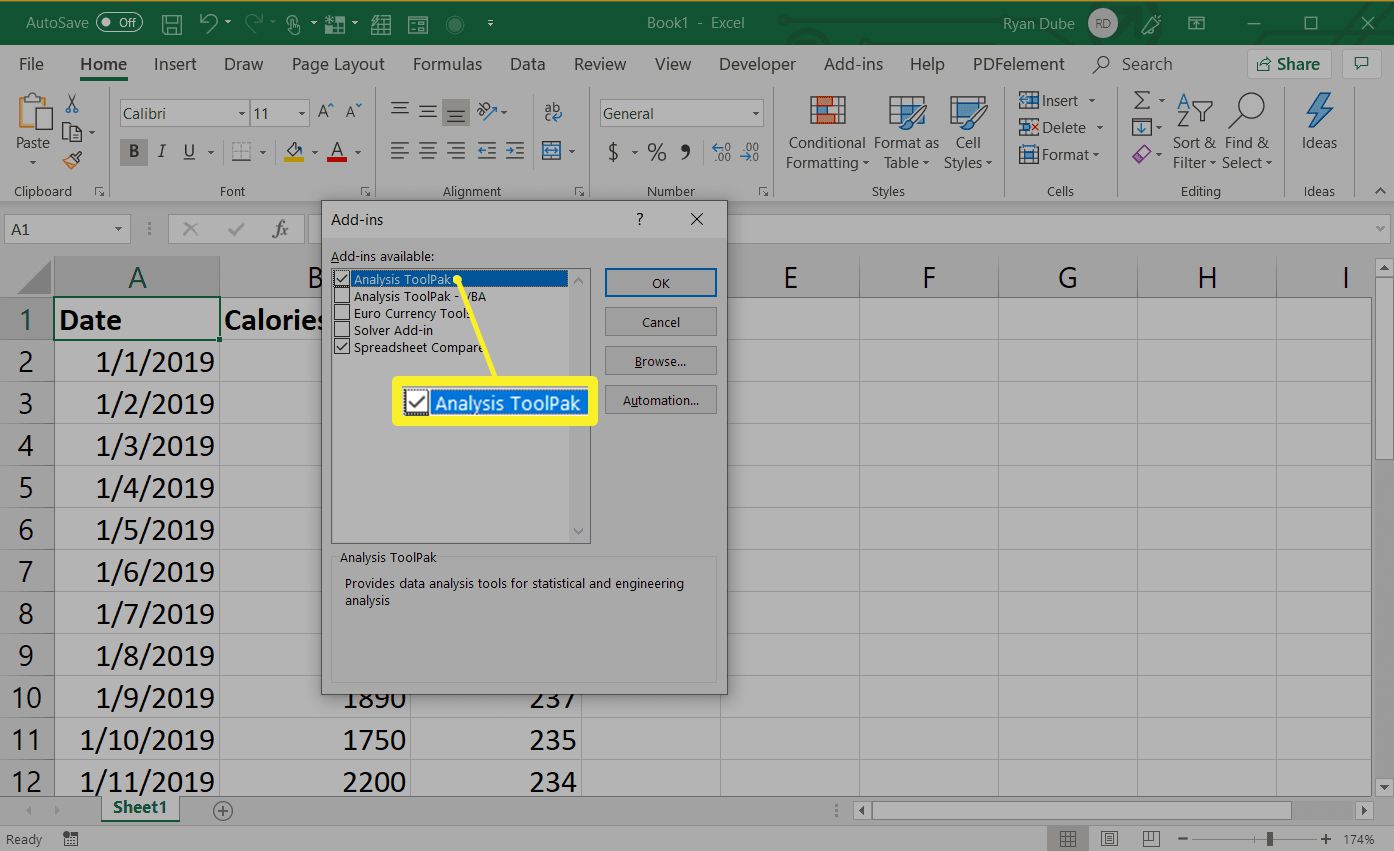Switch to the Insert tab
Viewport: 1394px width, 851px height.
[x=175, y=64]
